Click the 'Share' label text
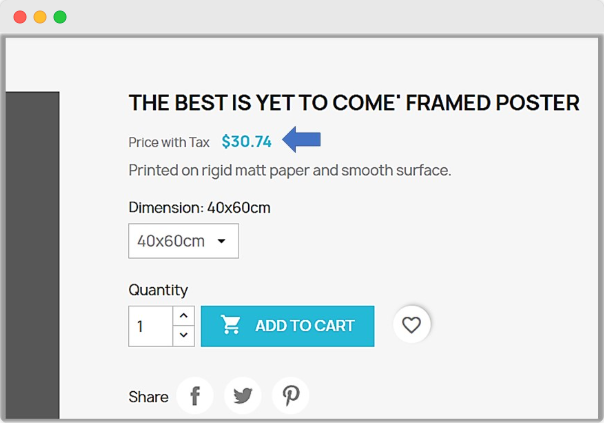 tap(148, 397)
